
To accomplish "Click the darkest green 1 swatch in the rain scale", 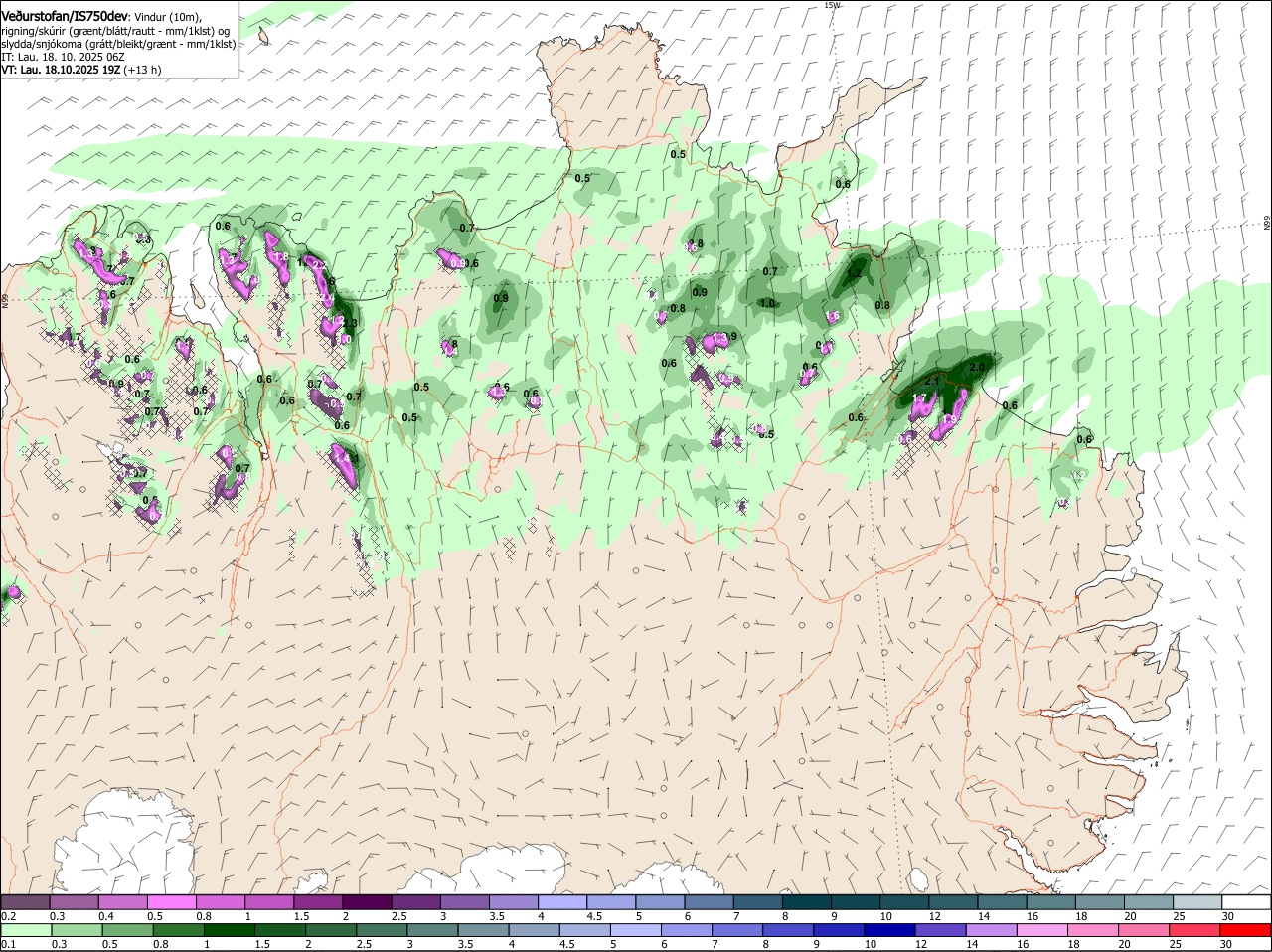I will click(229, 930).
